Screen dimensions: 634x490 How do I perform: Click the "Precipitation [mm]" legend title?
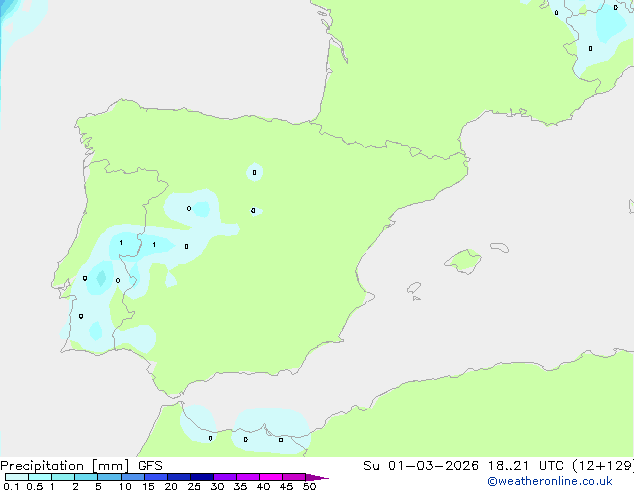click(x=65, y=465)
